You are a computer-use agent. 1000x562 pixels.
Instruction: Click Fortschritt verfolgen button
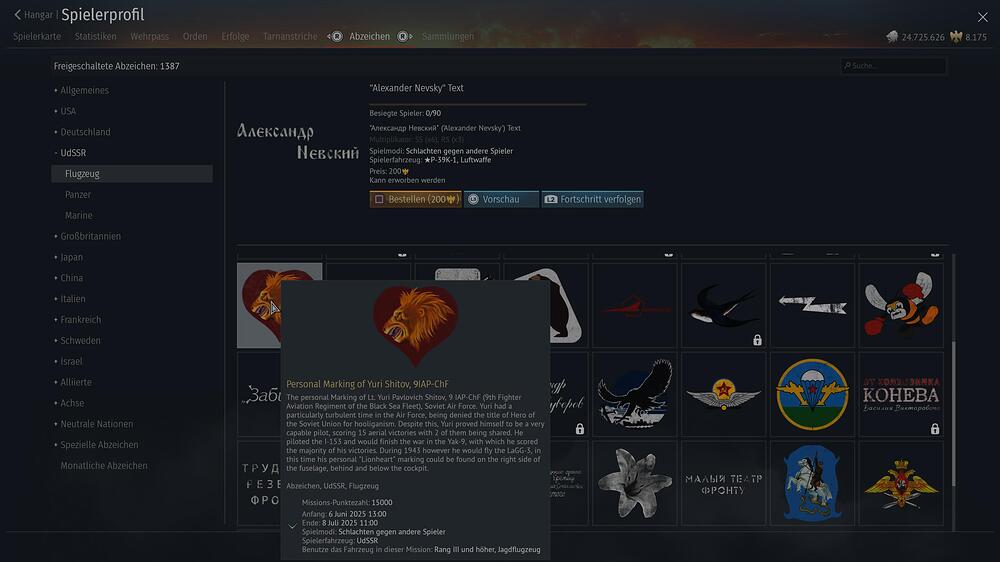click(x=592, y=199)
